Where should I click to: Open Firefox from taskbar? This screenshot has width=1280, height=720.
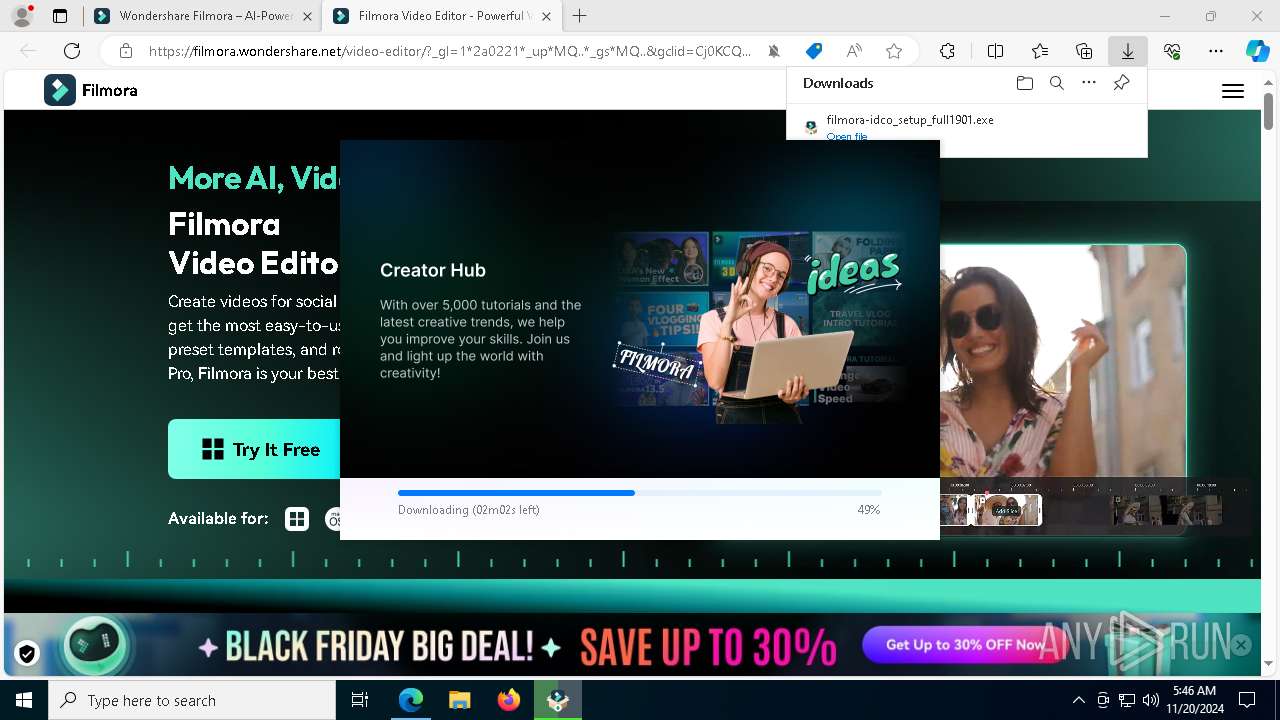508,700
